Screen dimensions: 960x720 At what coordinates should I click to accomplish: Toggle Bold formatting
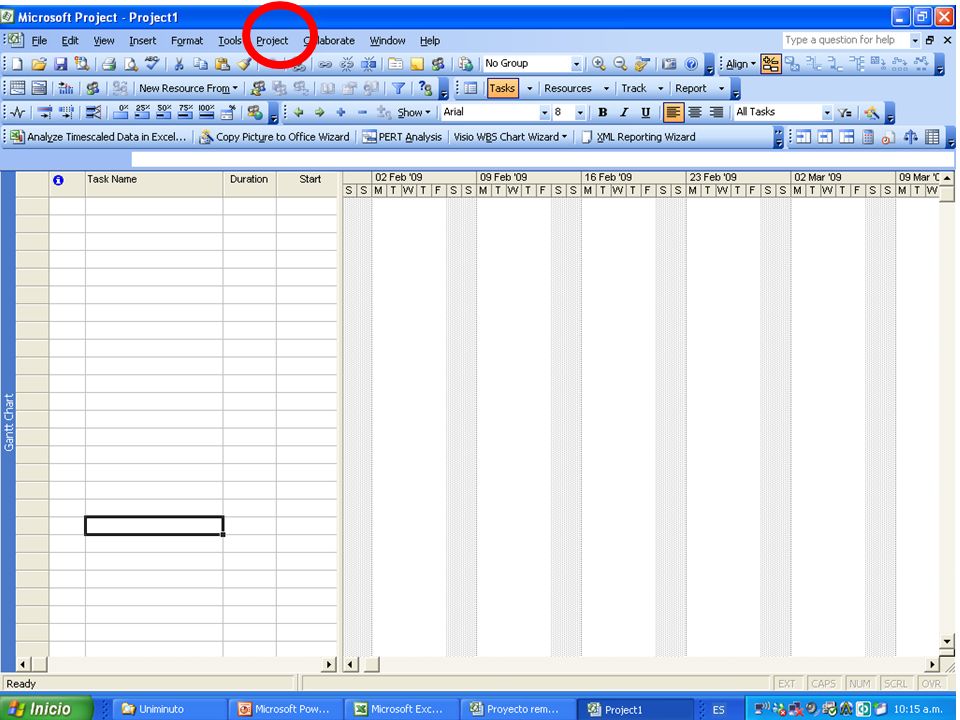click(602, 112)
